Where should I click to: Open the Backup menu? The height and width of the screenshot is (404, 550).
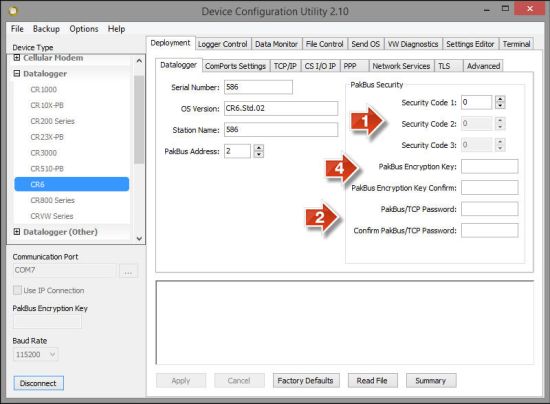[46, 29]
